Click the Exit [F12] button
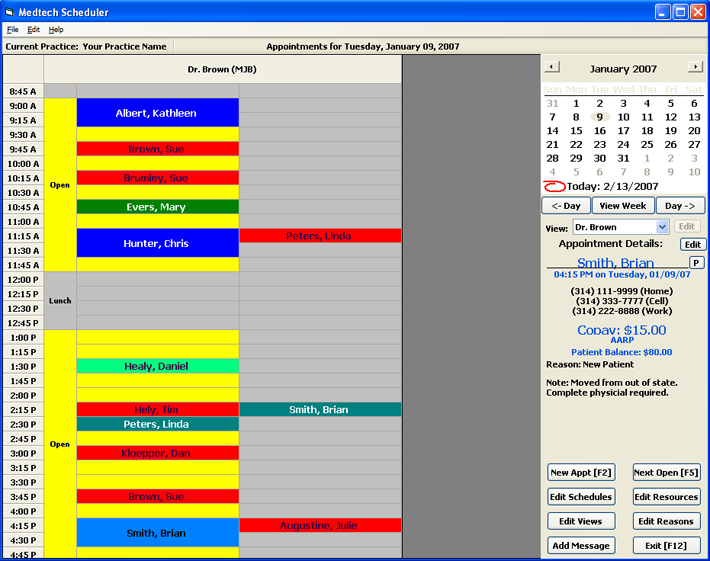710x561 pixels. pyautogui.click(x=666, y=546)
